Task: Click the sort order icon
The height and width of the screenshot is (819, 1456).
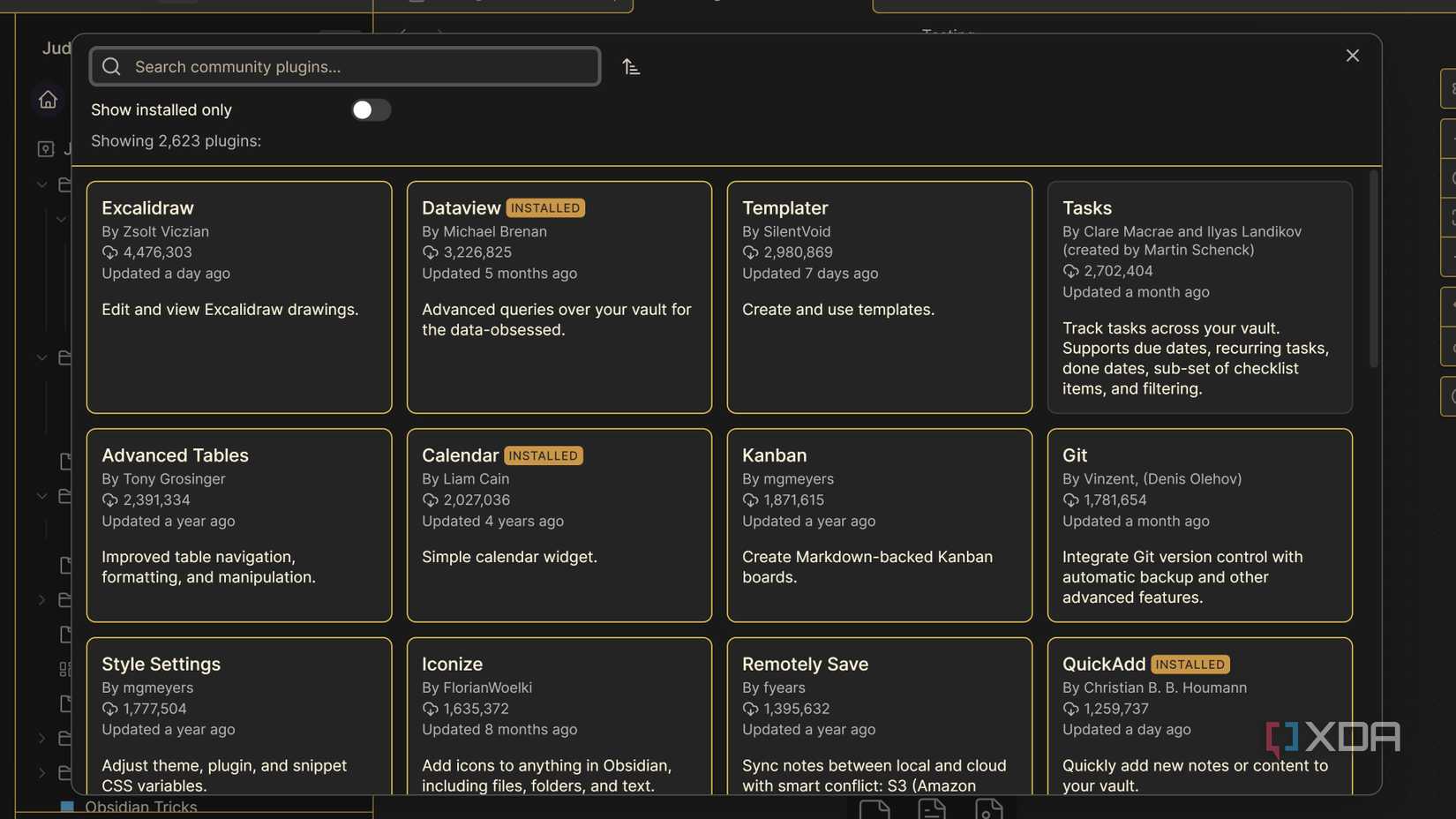Action: point(631,67)
